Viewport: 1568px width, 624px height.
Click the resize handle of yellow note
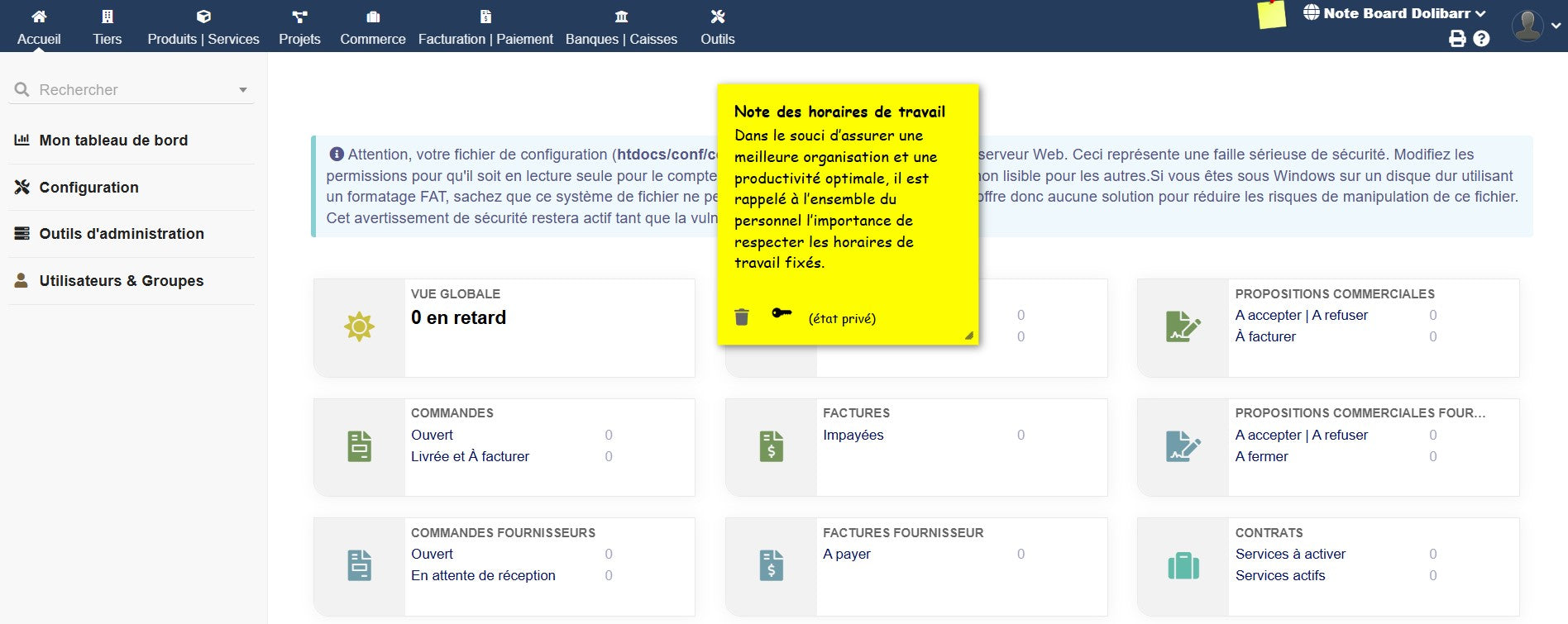pyautogui.click(x=968, y=336)
